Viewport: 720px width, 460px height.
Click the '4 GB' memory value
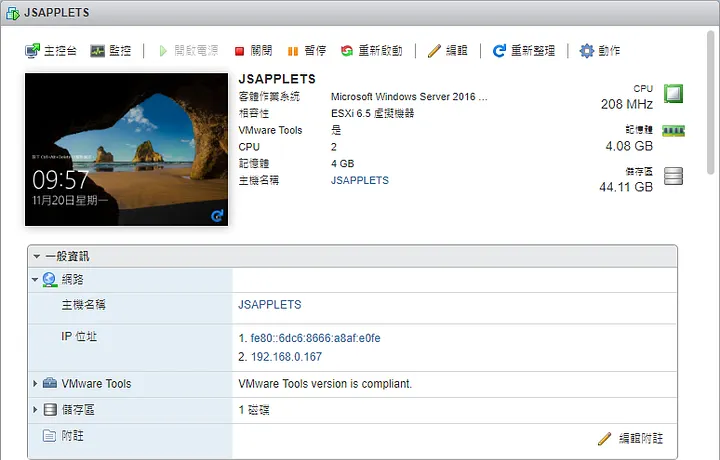343,163
